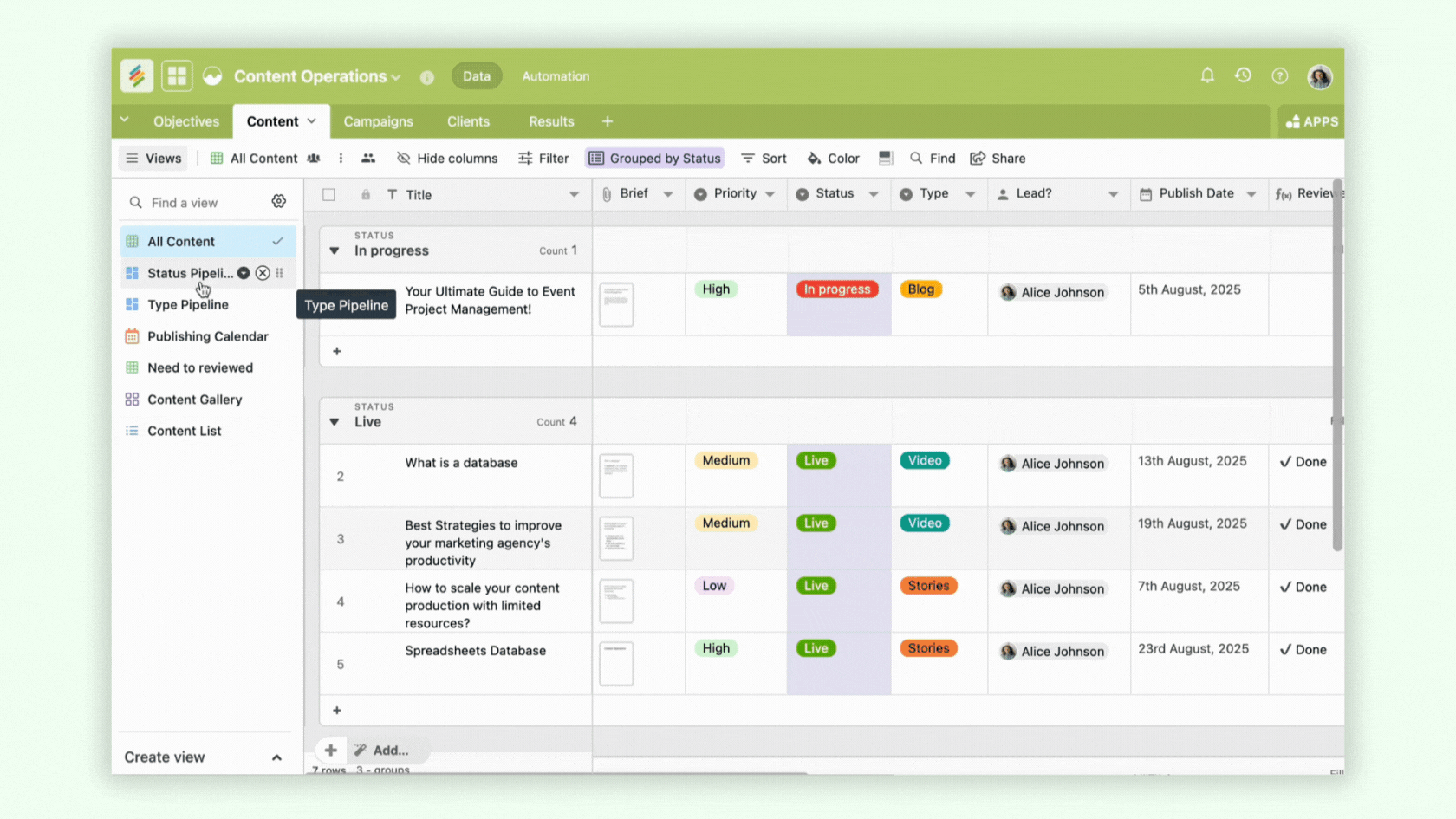Tick the select-all rows checkbox

[x=328, y=195]
